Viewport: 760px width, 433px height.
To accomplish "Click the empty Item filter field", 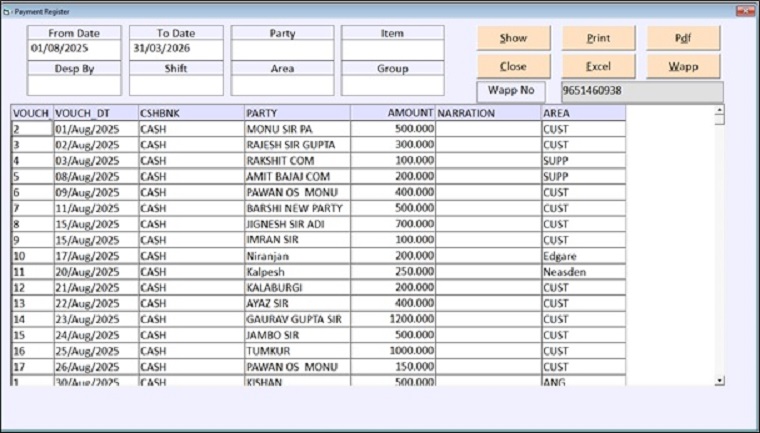I will 393,49.
